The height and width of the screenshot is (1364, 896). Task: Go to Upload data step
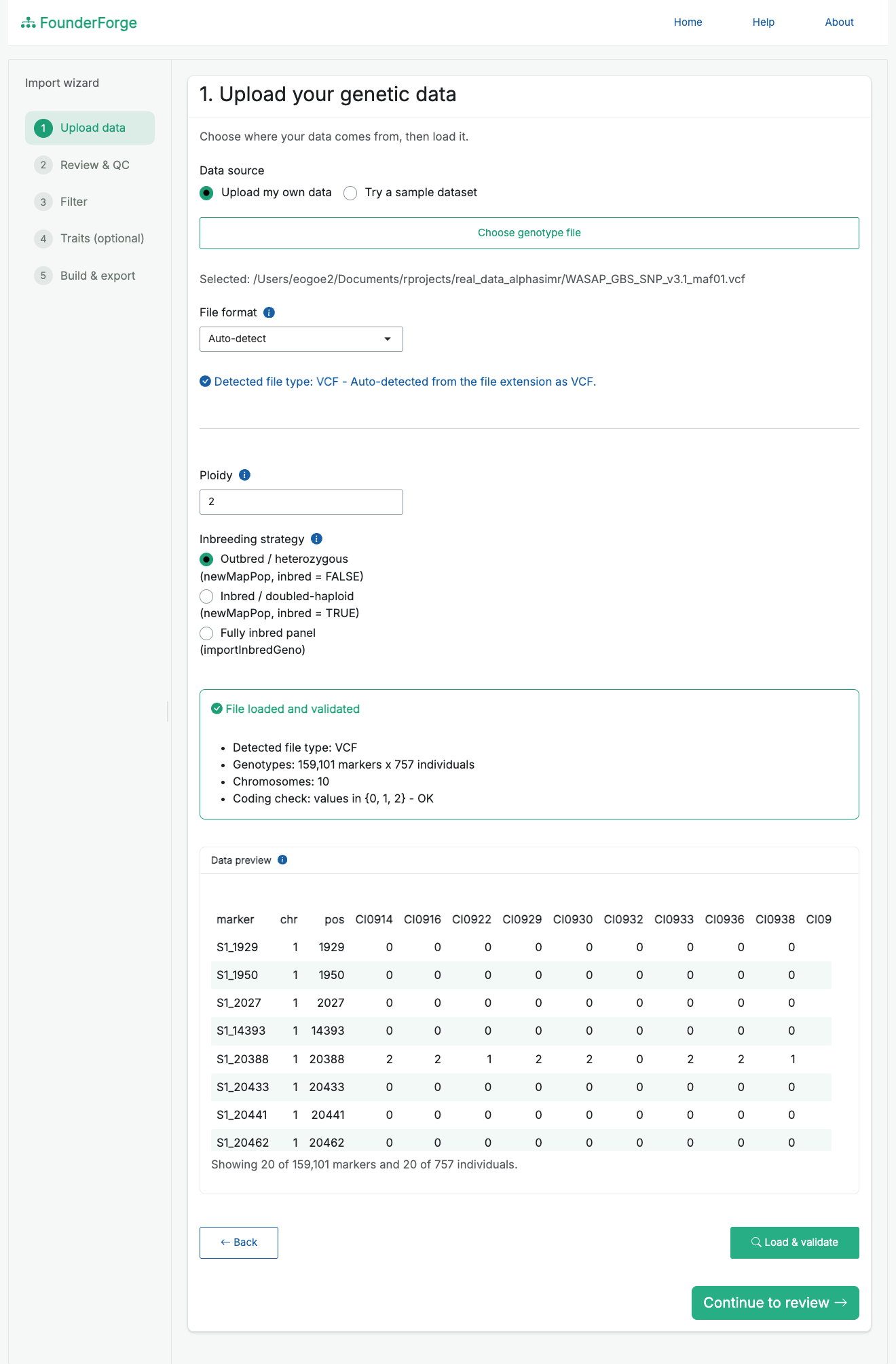[90, 128]
